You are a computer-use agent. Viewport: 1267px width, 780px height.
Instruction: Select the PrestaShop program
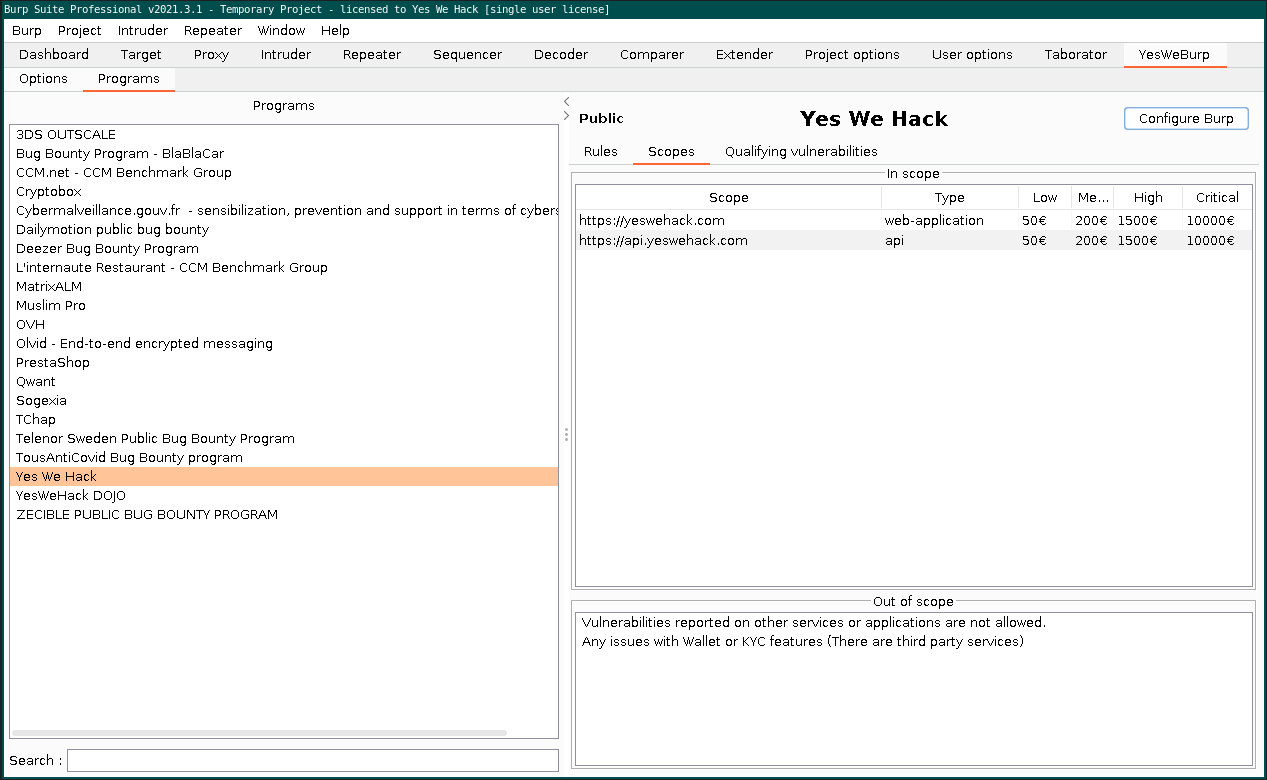[x=284, y=363]
